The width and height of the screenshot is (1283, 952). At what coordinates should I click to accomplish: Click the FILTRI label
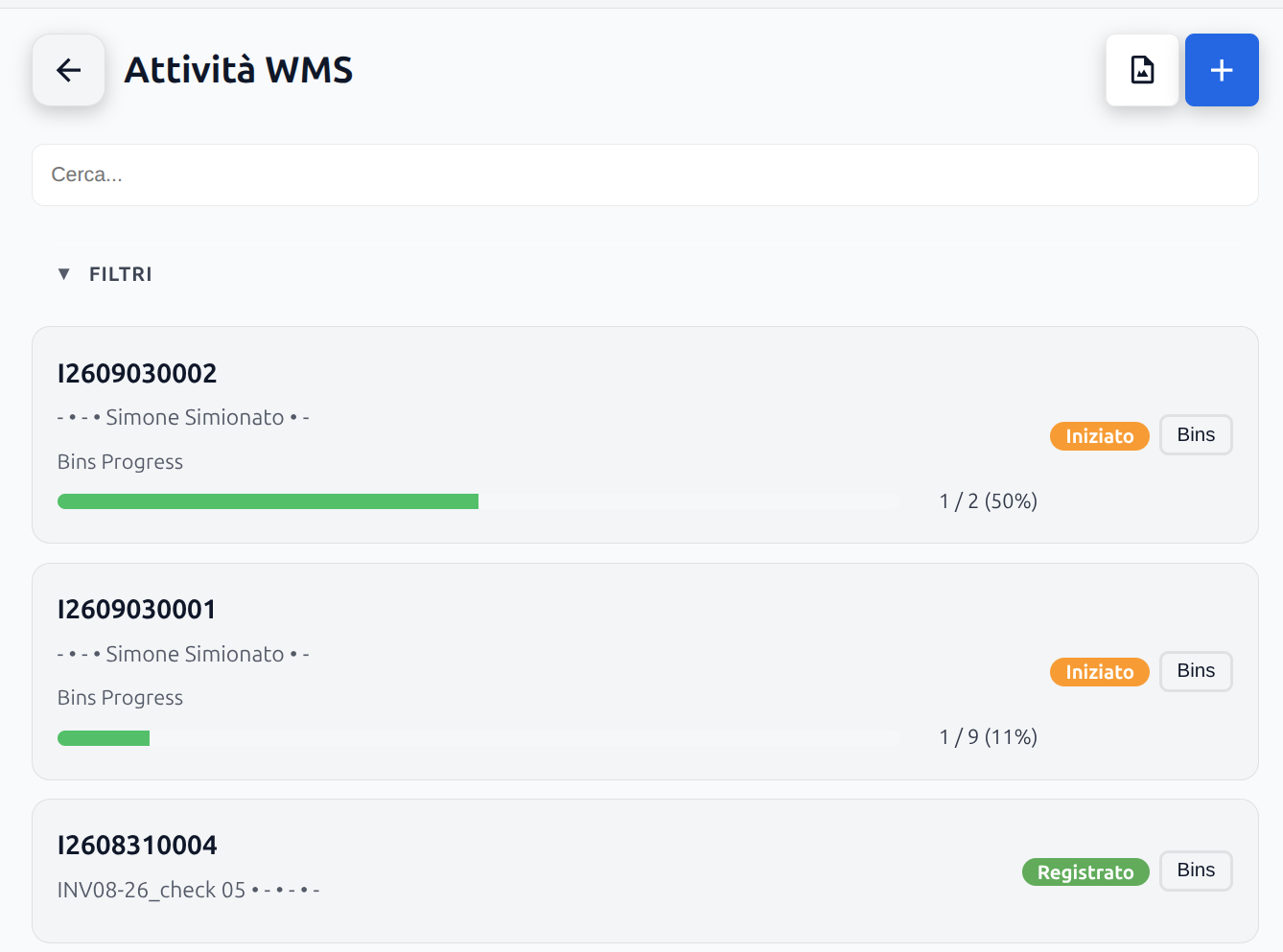click(x=121, y=274)
